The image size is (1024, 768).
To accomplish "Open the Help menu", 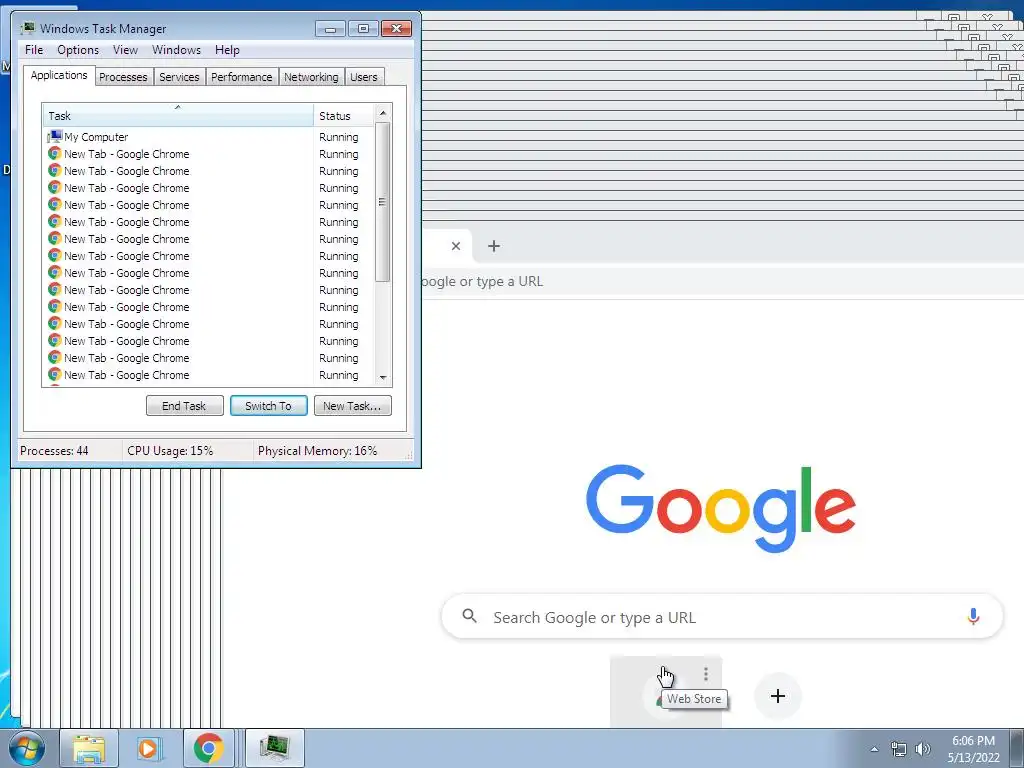I will (227, 50).
